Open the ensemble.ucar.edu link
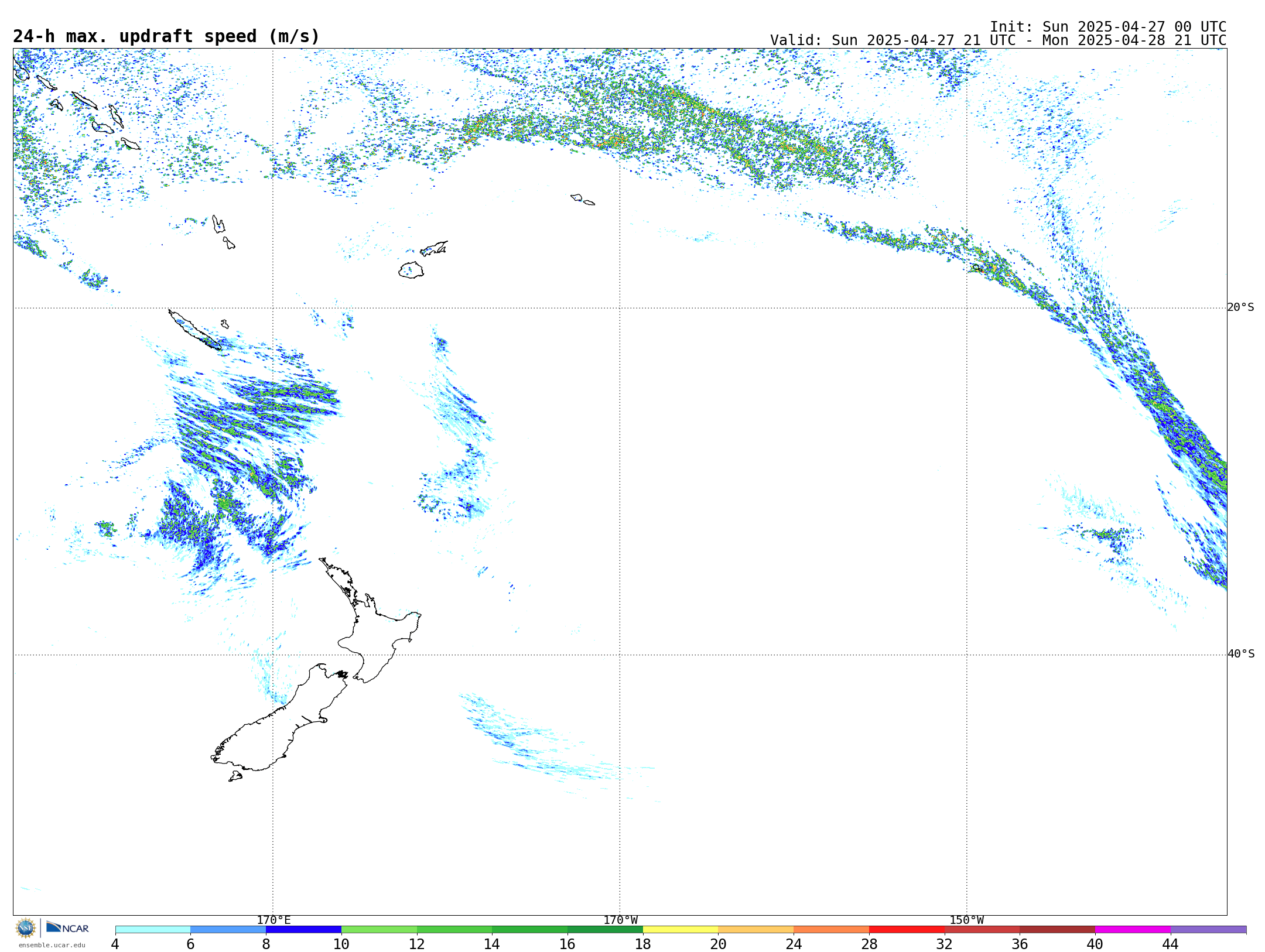 coord(52,945)
